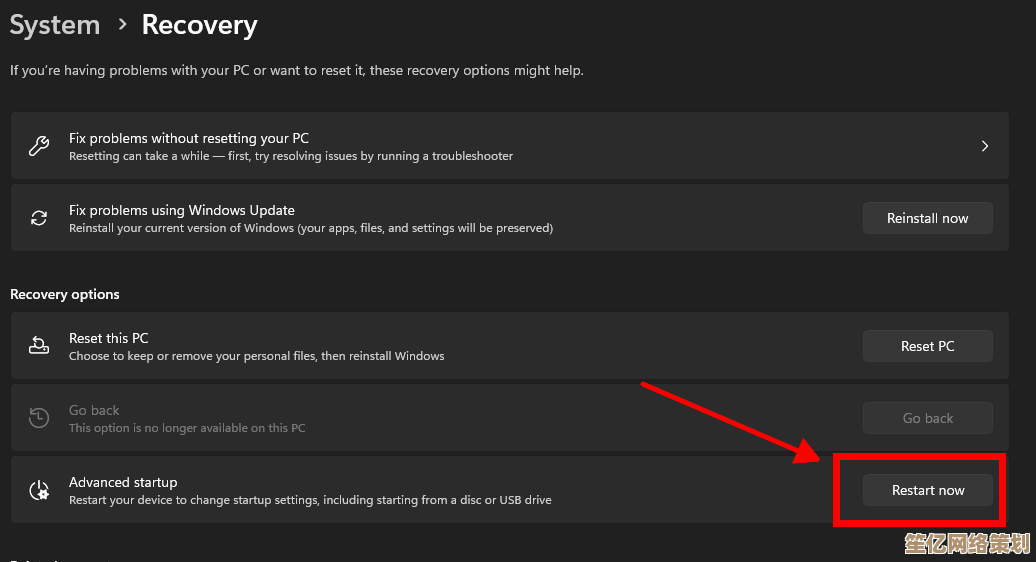1036x562 pixels.
Task: Click the "Reset this PC" option title
Action: point(108,338)
